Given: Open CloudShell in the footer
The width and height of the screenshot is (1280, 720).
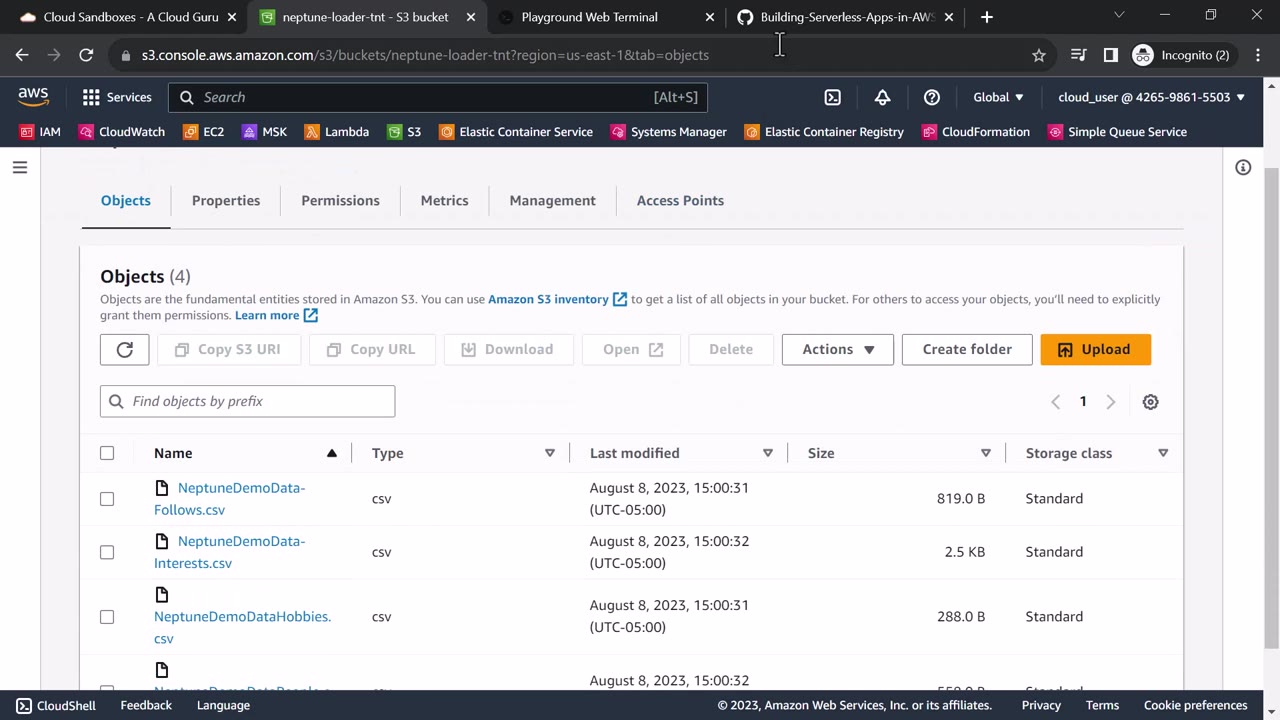Looking at the screenshot, I should coord(56,705).
